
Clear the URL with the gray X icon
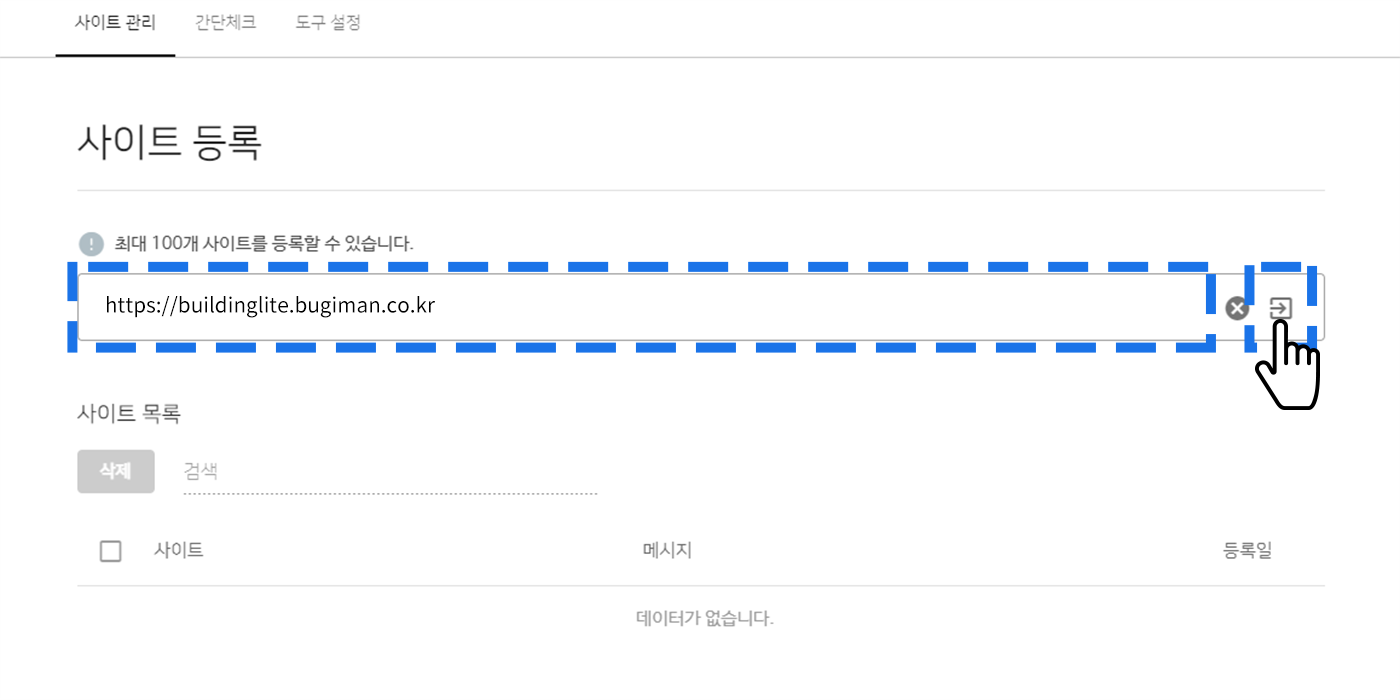click(1237, 308)
